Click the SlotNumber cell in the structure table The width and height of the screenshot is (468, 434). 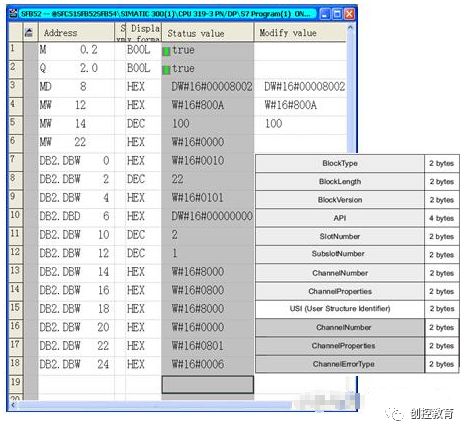[x=340, y=236]
